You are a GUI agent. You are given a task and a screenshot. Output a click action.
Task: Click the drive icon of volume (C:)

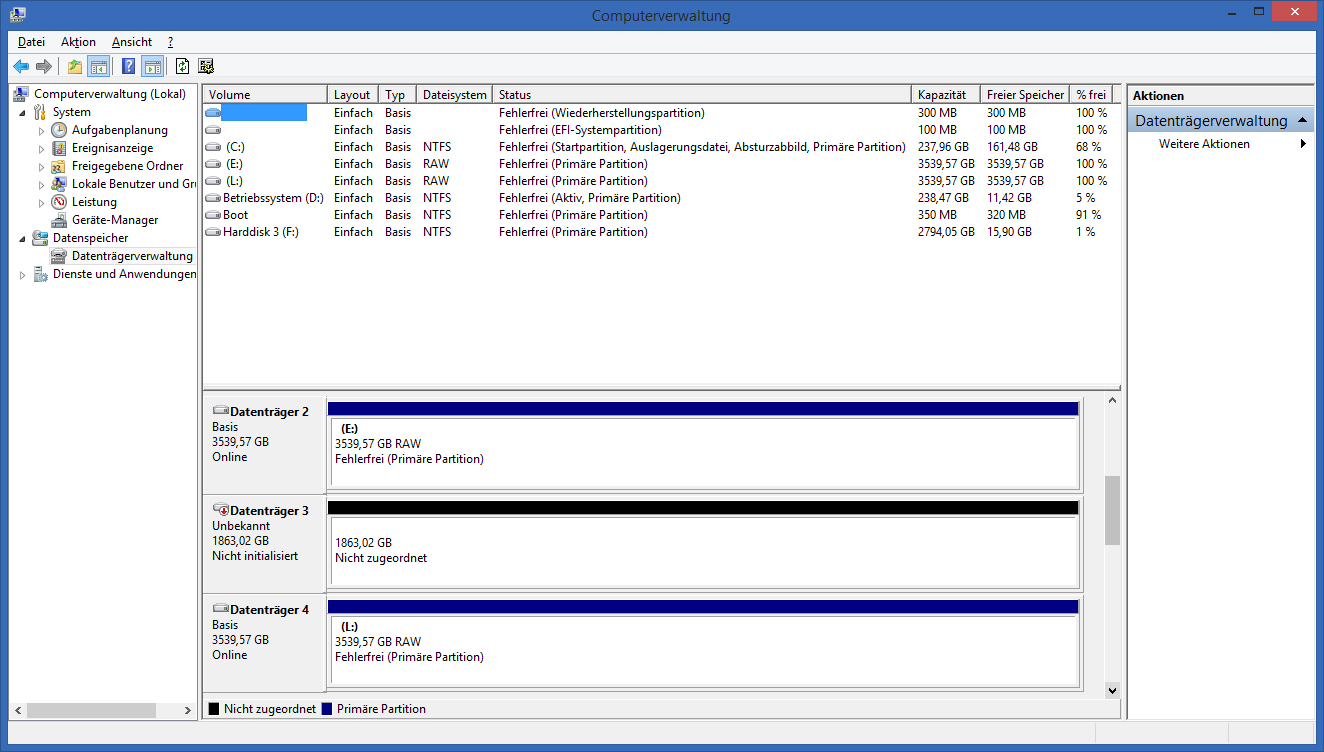pos(213,147)
